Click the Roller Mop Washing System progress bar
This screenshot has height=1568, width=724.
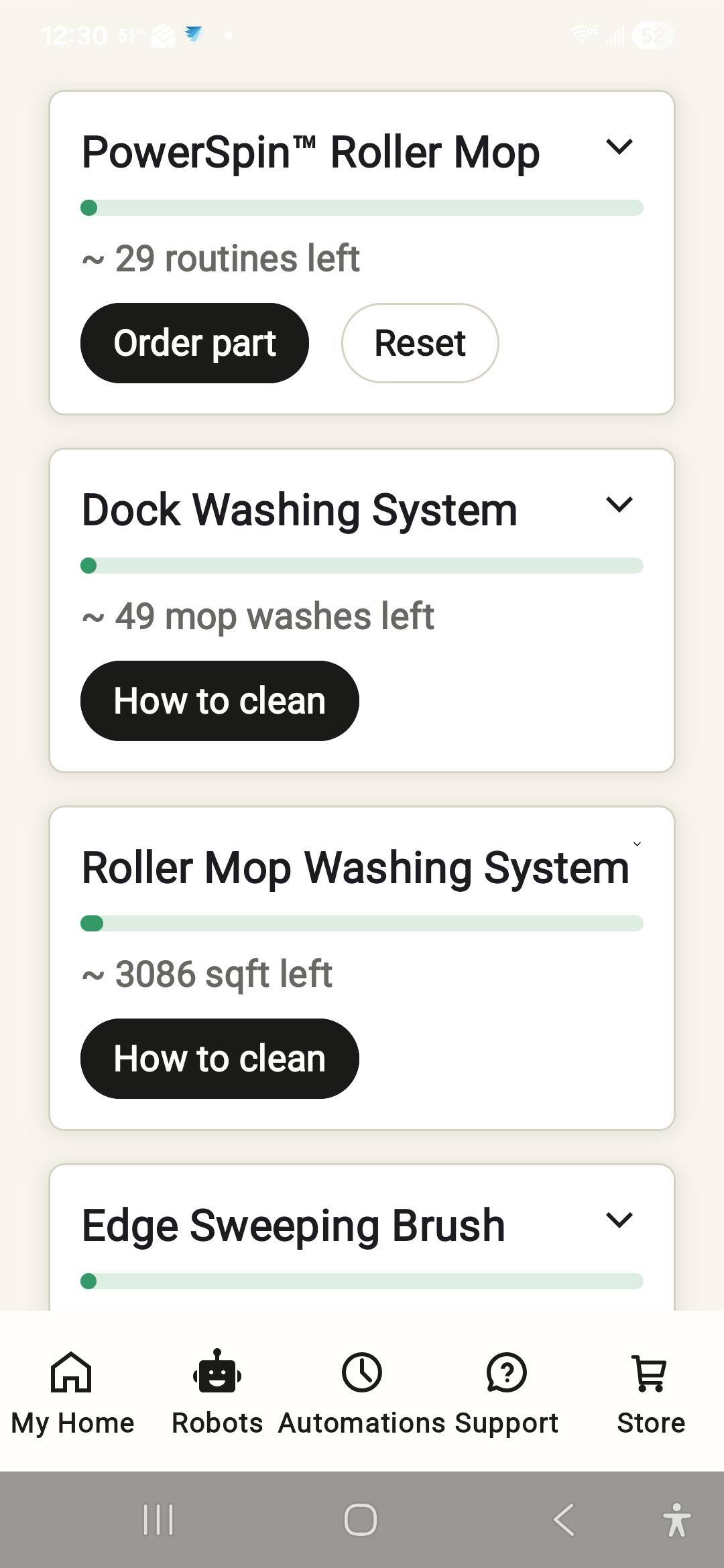tap(362, 923)
